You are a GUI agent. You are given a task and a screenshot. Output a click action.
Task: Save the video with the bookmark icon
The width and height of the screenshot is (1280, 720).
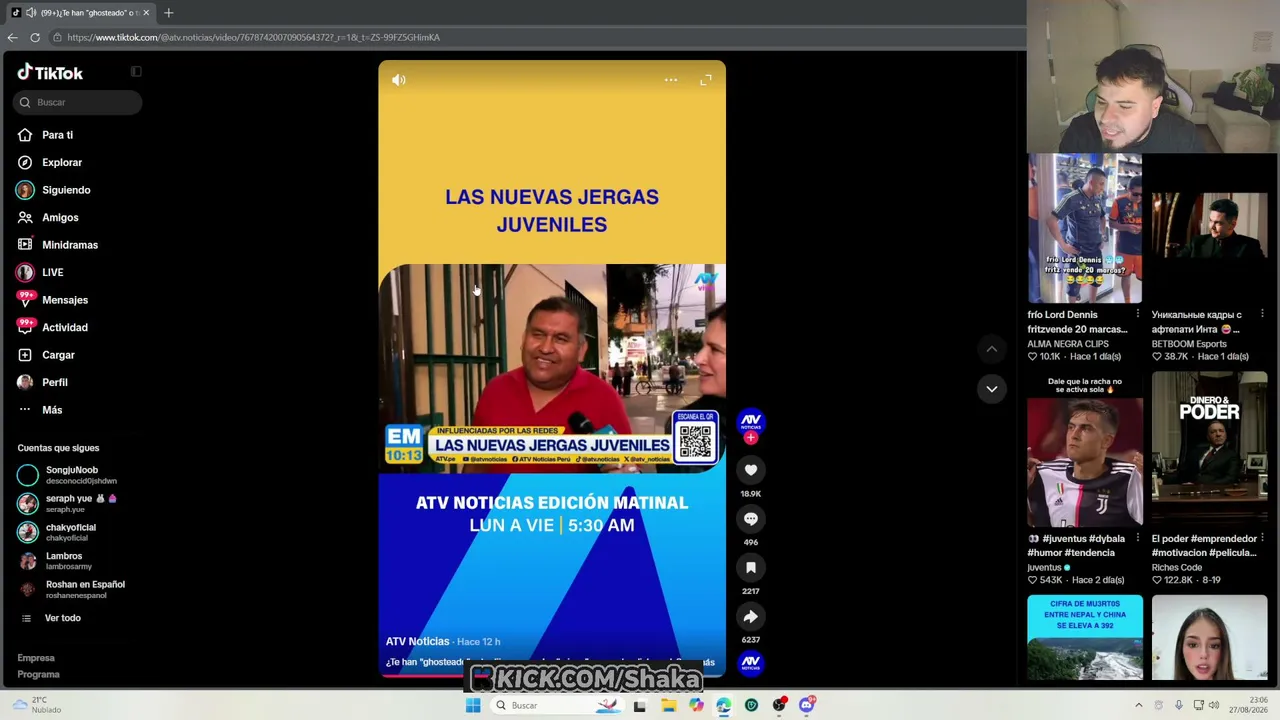[751, 568]
